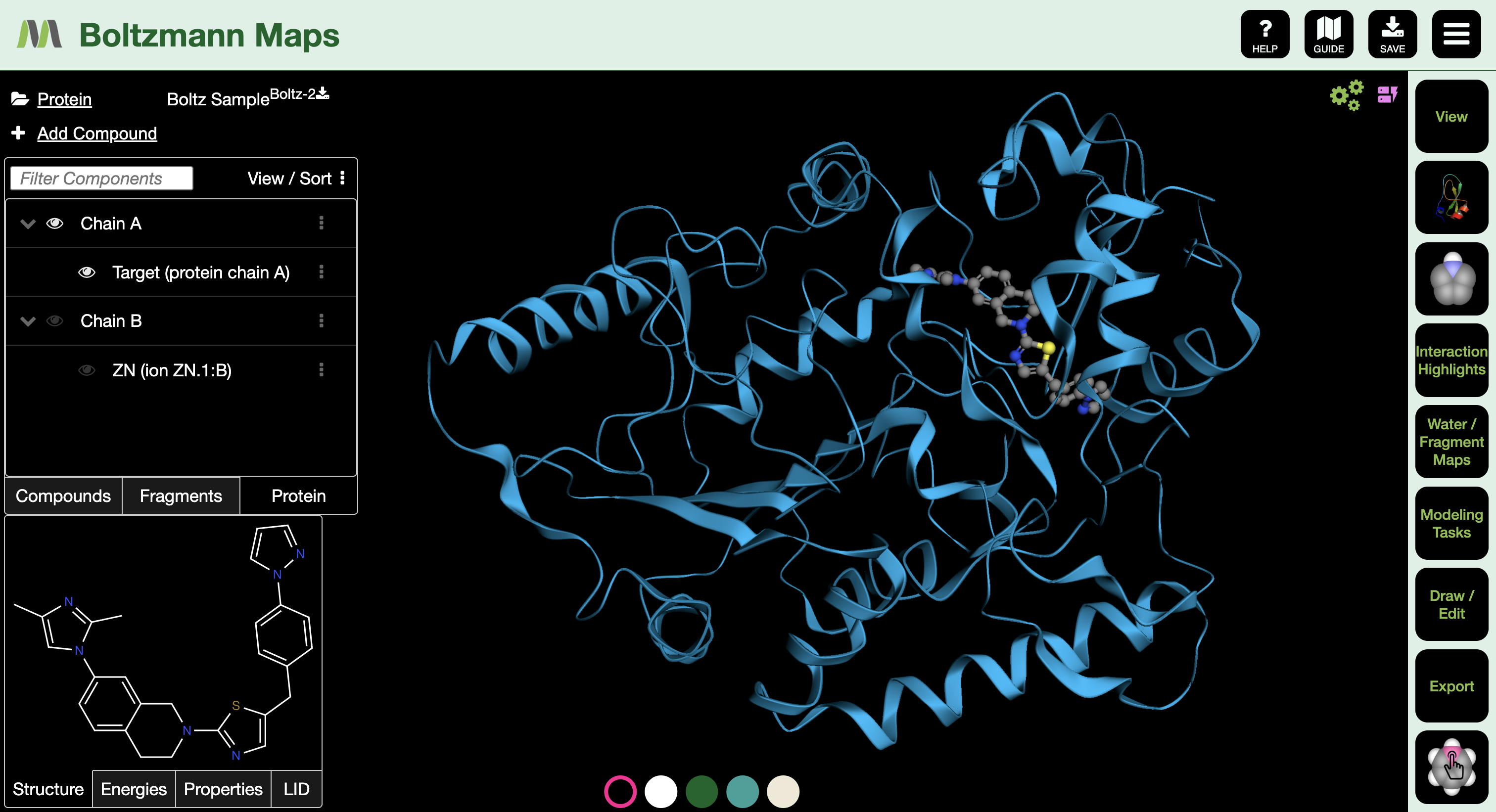Image resolution: width=1496 pixels, height=812 pixels.
Task: Open the HELP button
Action: (x=1264, y=34)
